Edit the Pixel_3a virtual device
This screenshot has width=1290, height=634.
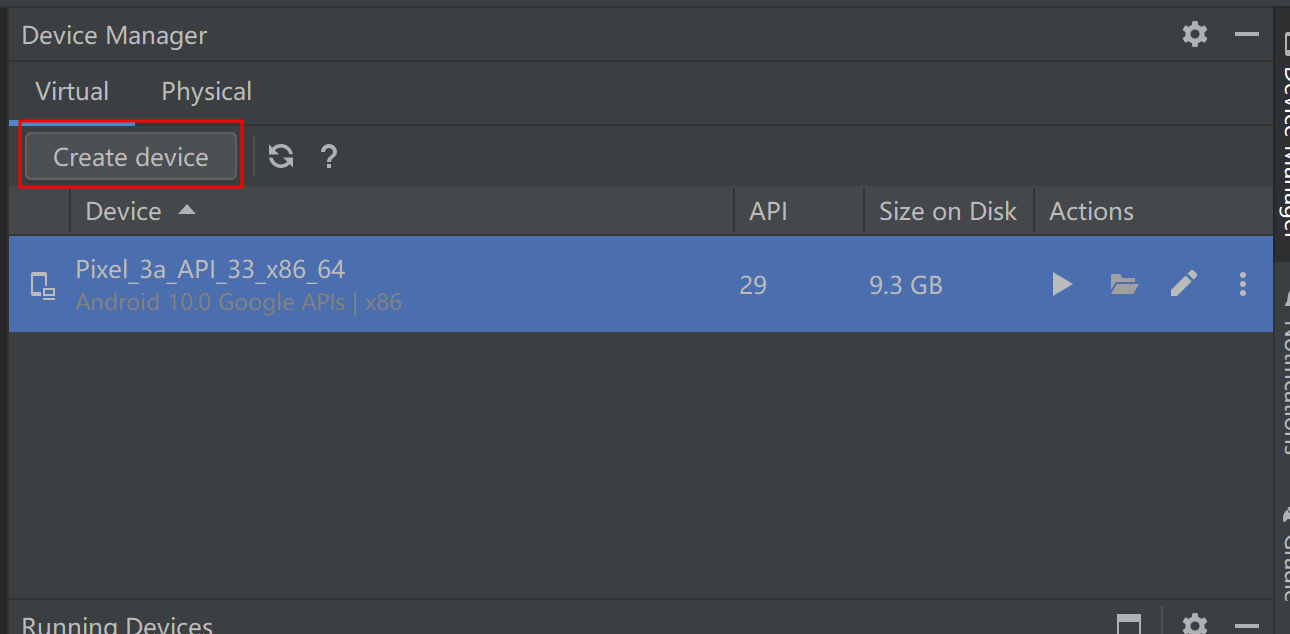coord(1183,285)
